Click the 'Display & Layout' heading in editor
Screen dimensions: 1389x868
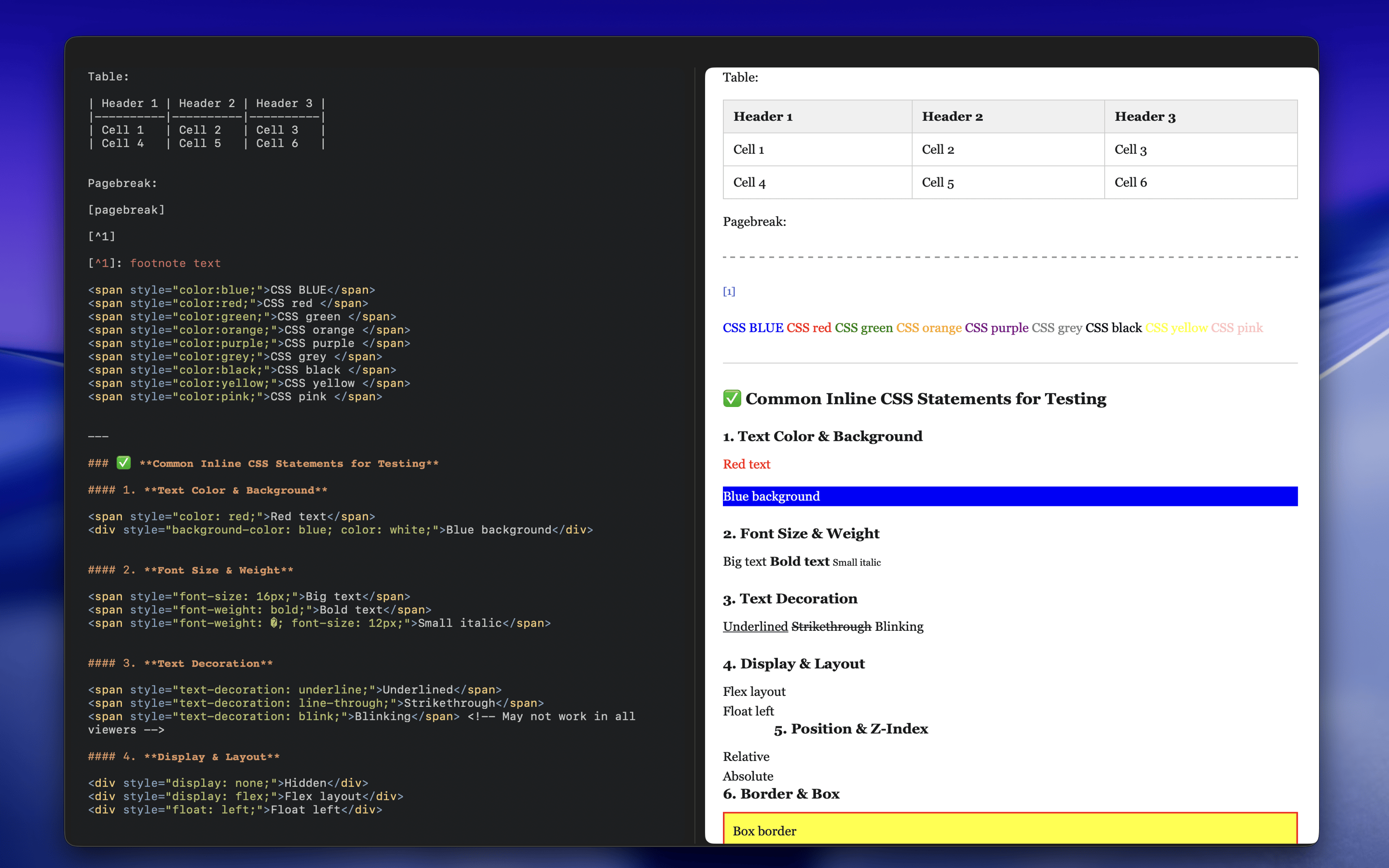point(211,757)
